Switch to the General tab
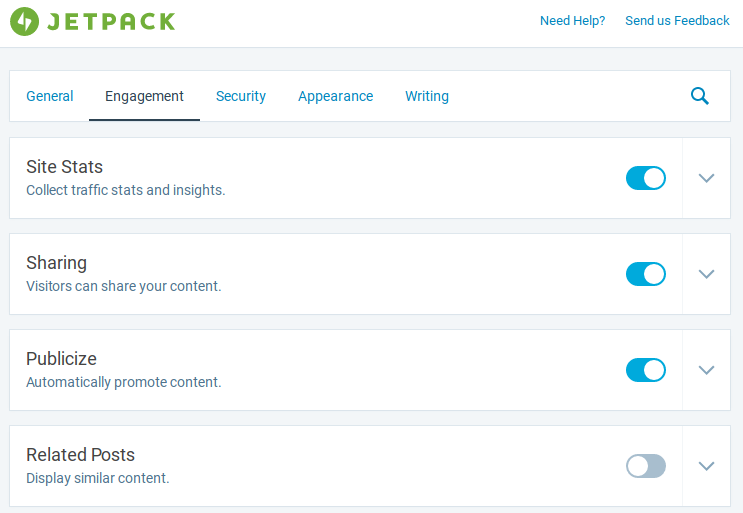The width and height of the screenshot is (743, 513). 50,96
